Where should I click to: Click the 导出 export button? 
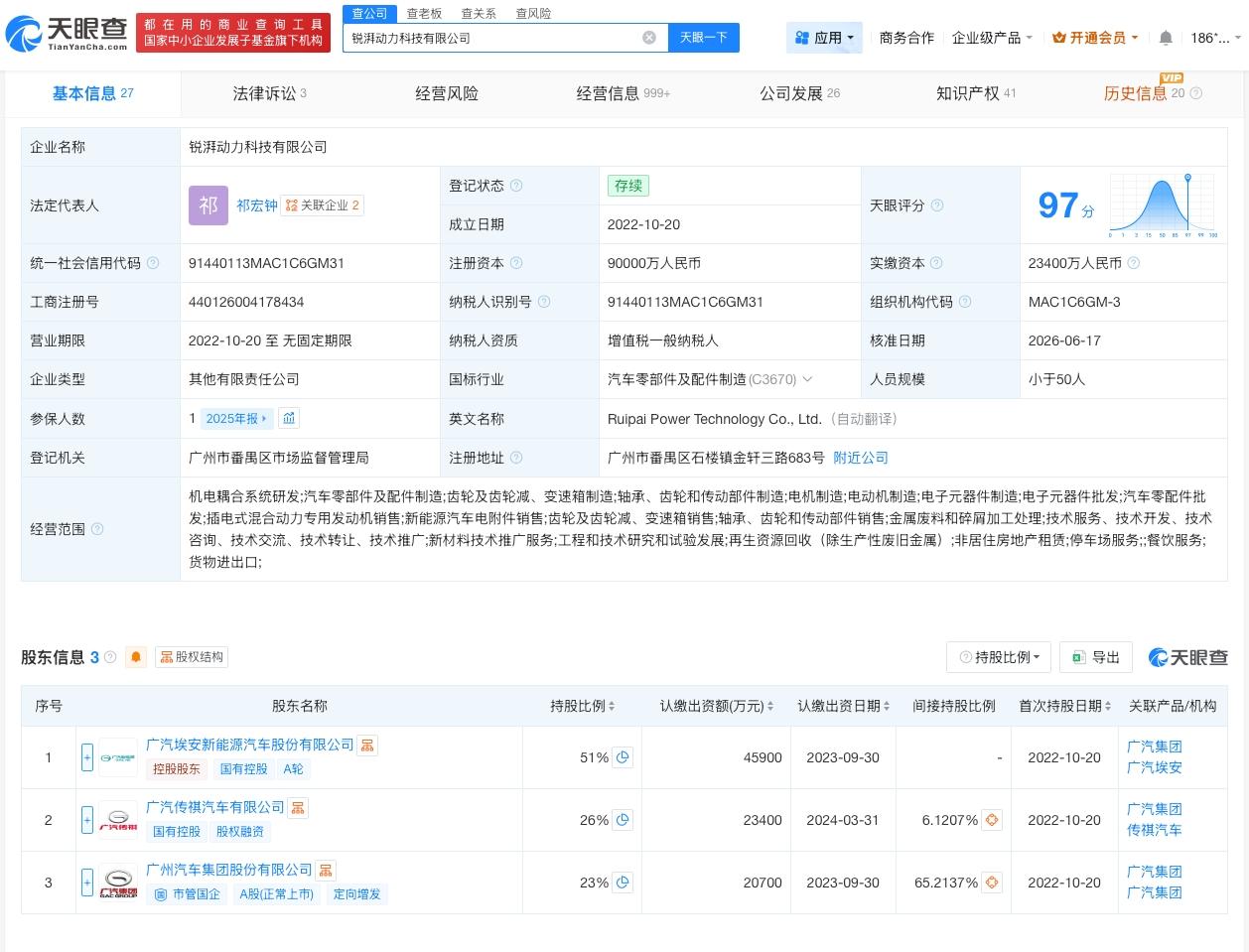point(1096,657)
